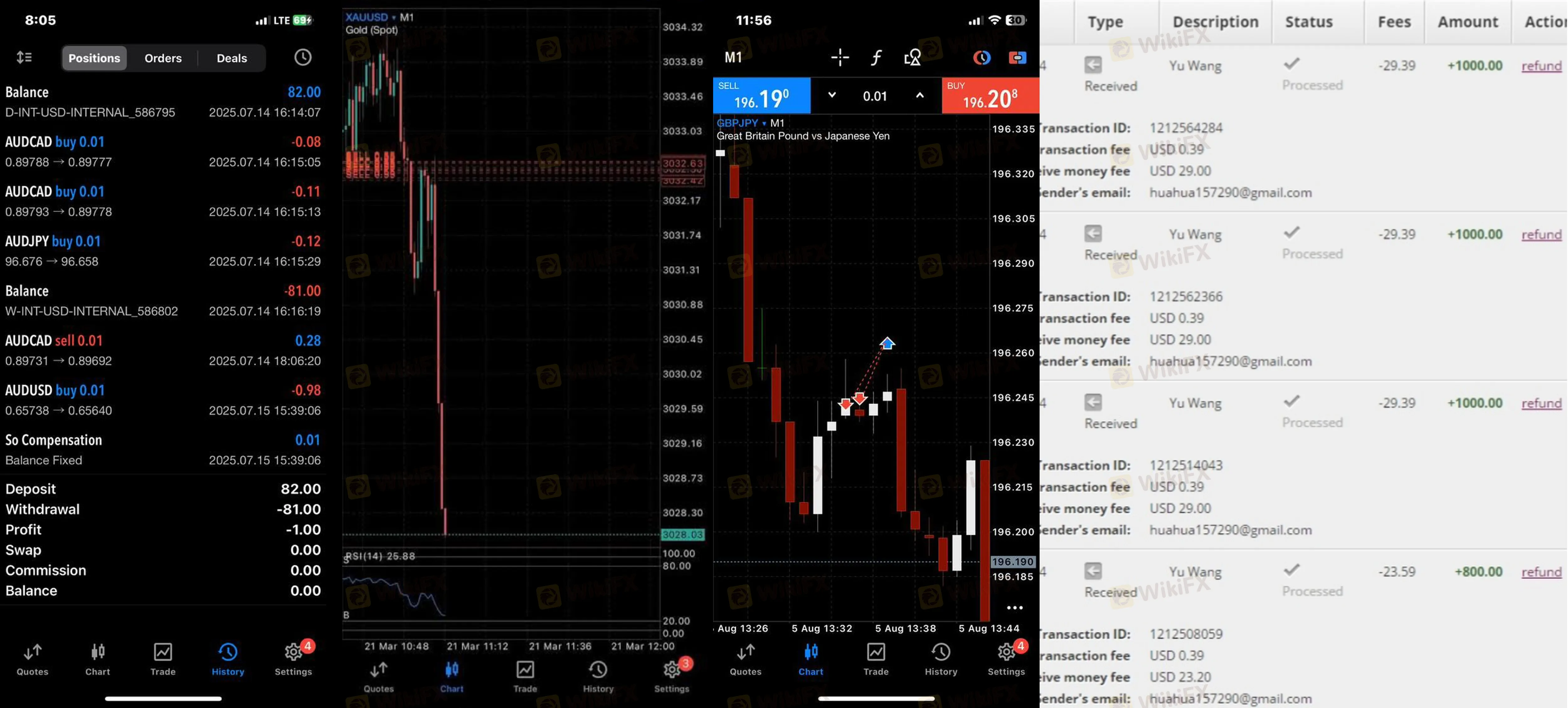Tap the SELL 196.19 button
This screenshot has height=708, width=1568.
coord(761,96)
